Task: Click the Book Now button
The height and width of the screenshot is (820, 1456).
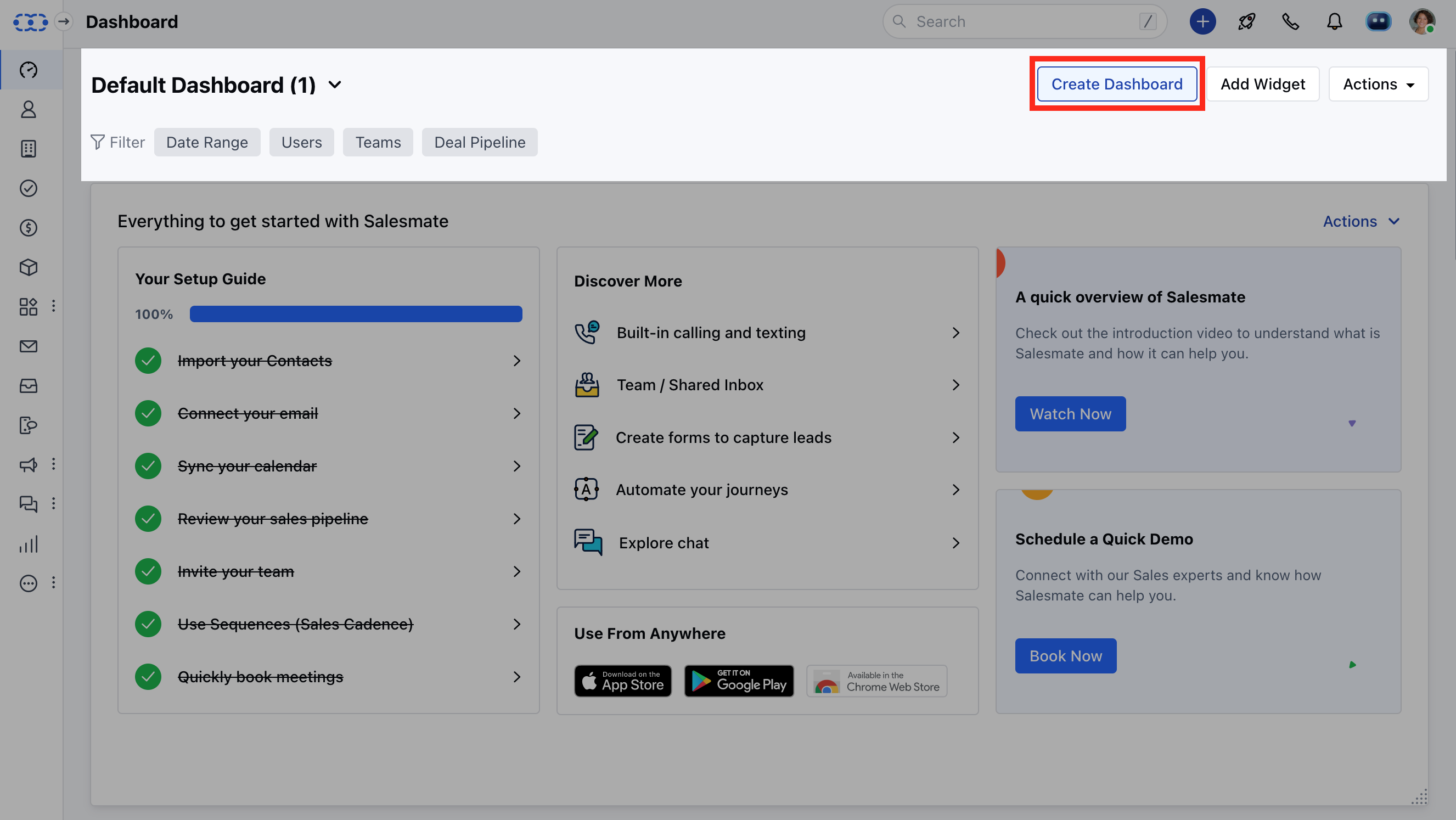Action: (1065, 655)
